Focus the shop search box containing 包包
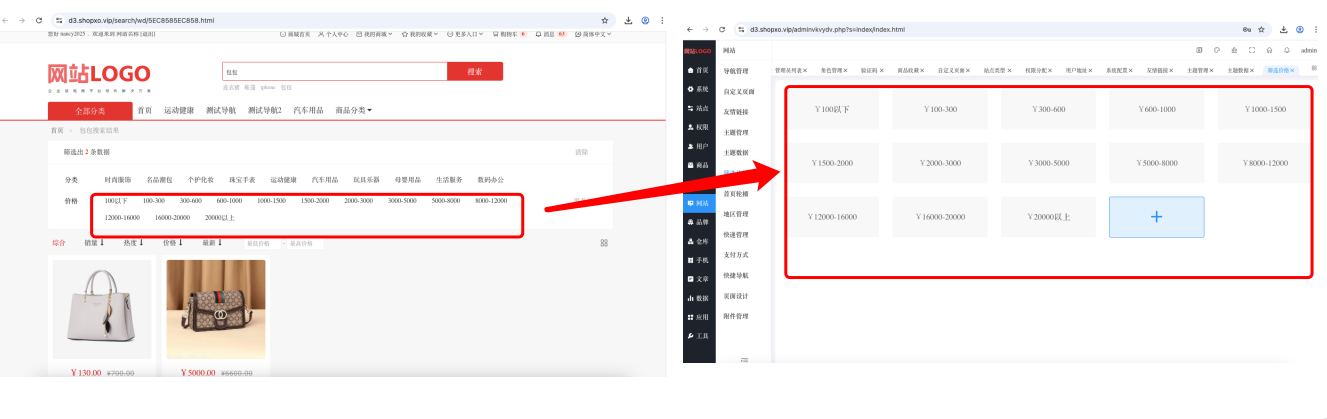 (x=334, y=71)
